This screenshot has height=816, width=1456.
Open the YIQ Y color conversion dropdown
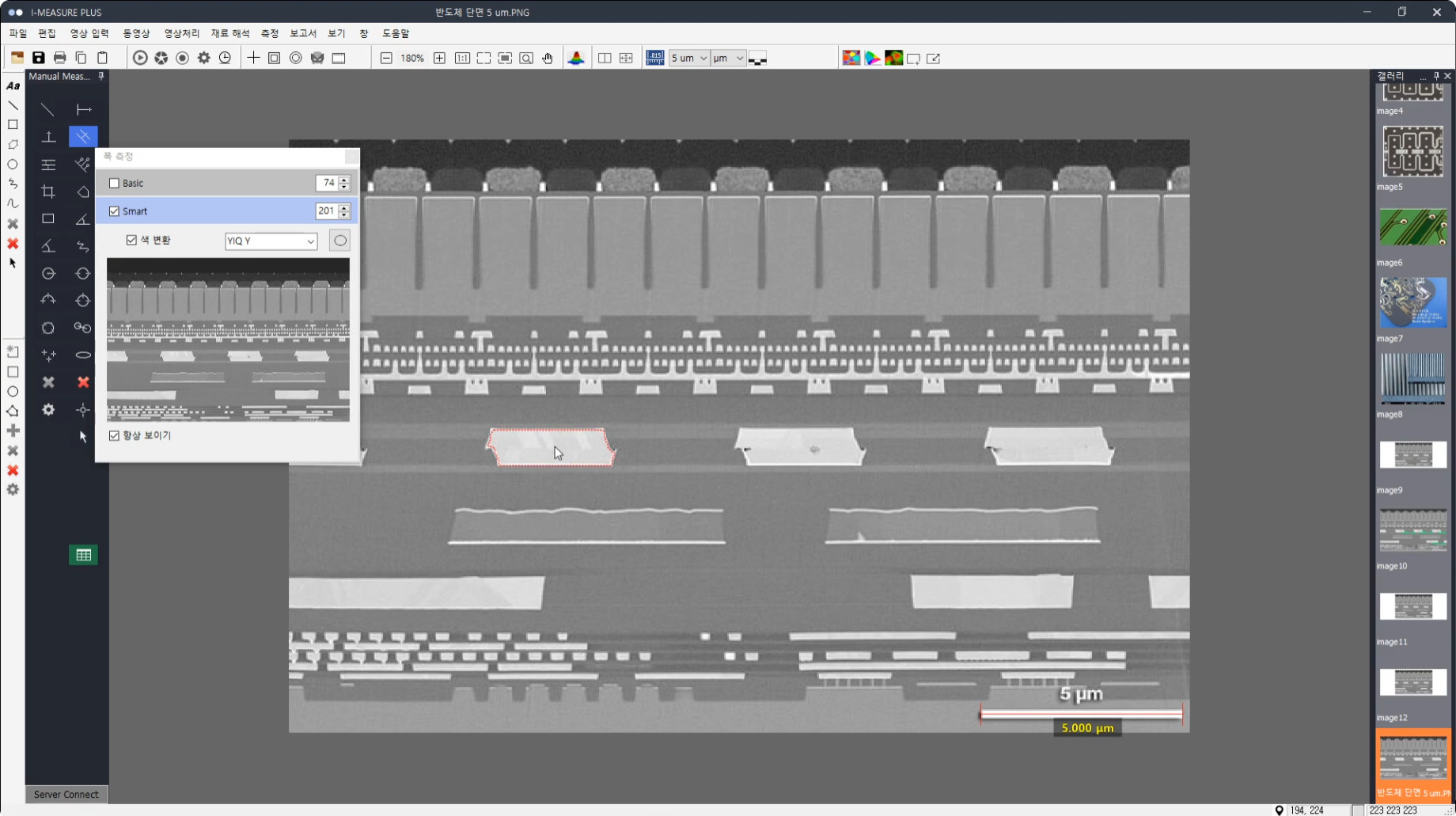271,241
